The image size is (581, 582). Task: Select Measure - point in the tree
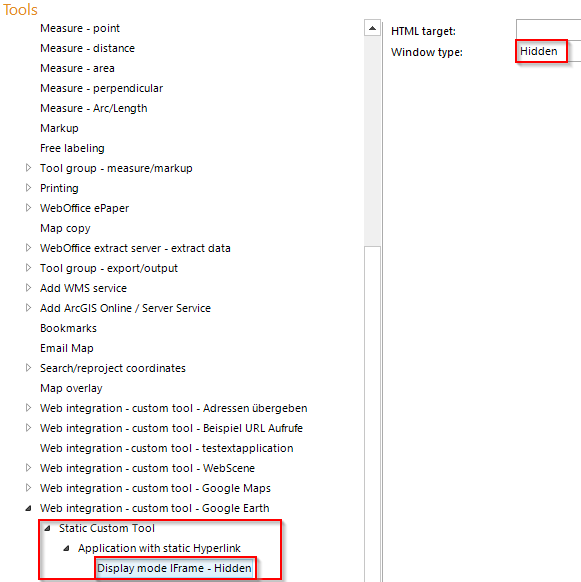click(x=80, y=28)
